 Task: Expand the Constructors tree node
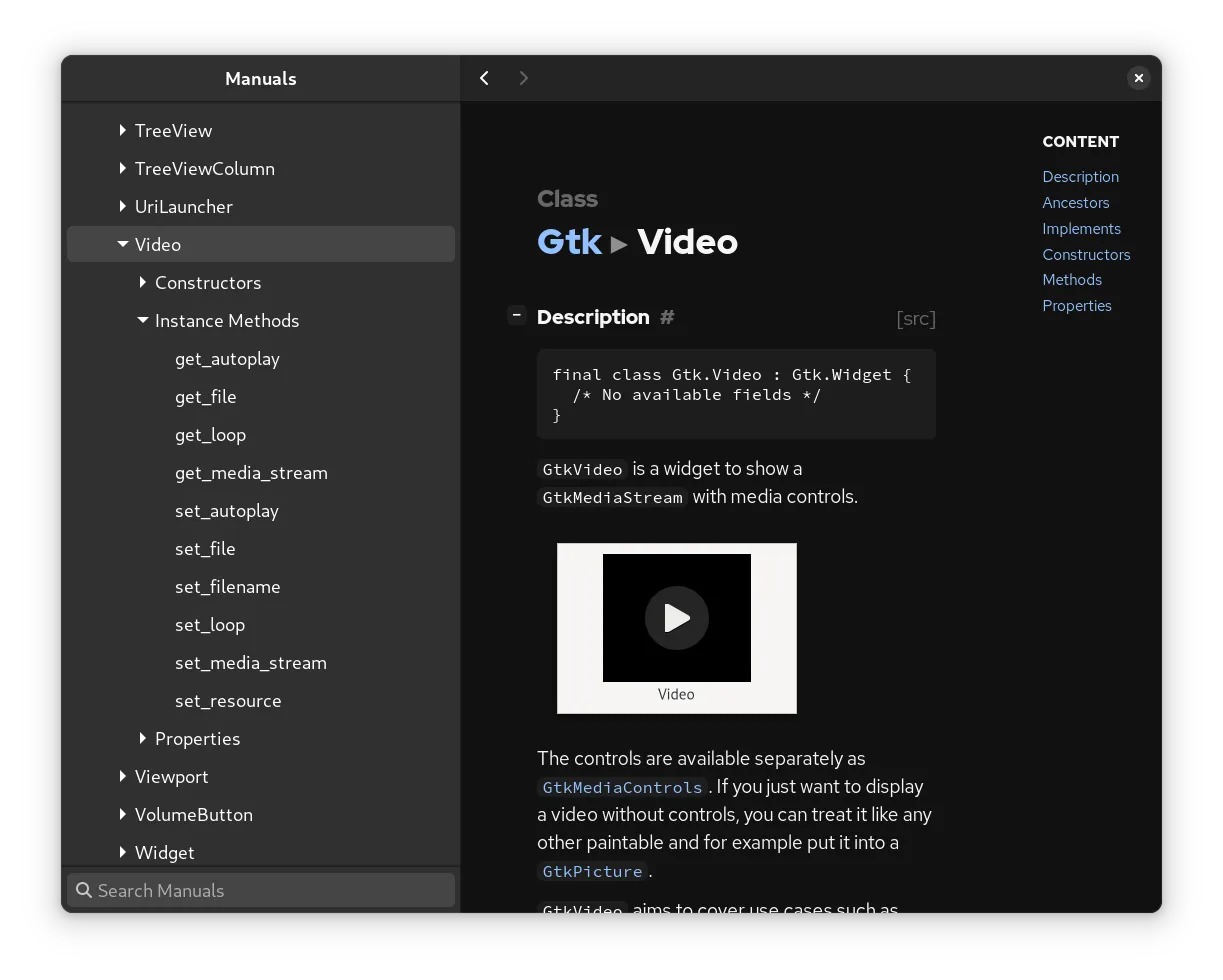pyautogui.click(x=143, y=283)
